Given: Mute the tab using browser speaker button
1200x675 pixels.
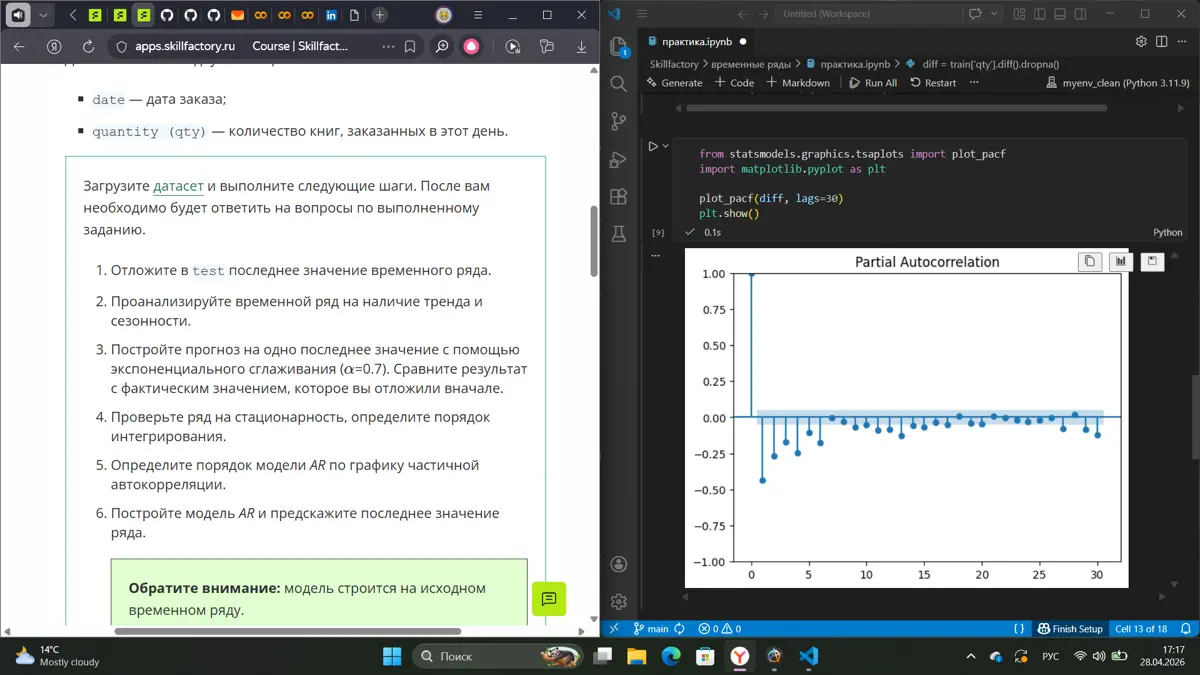Looking at the screenshot, I should pyautogui.click(x=18, y=15).
